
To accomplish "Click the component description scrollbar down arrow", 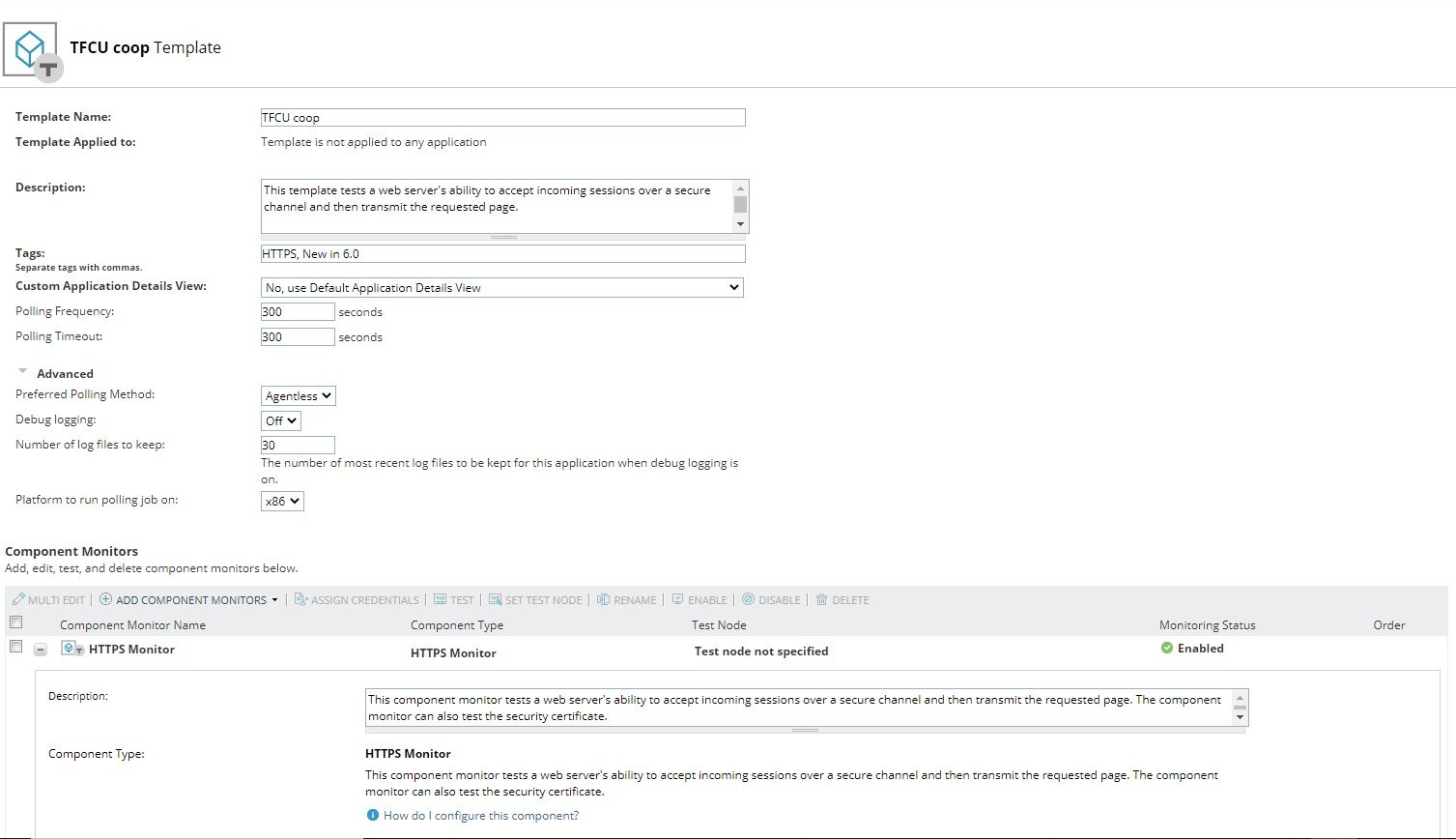I will [1241, 718].
